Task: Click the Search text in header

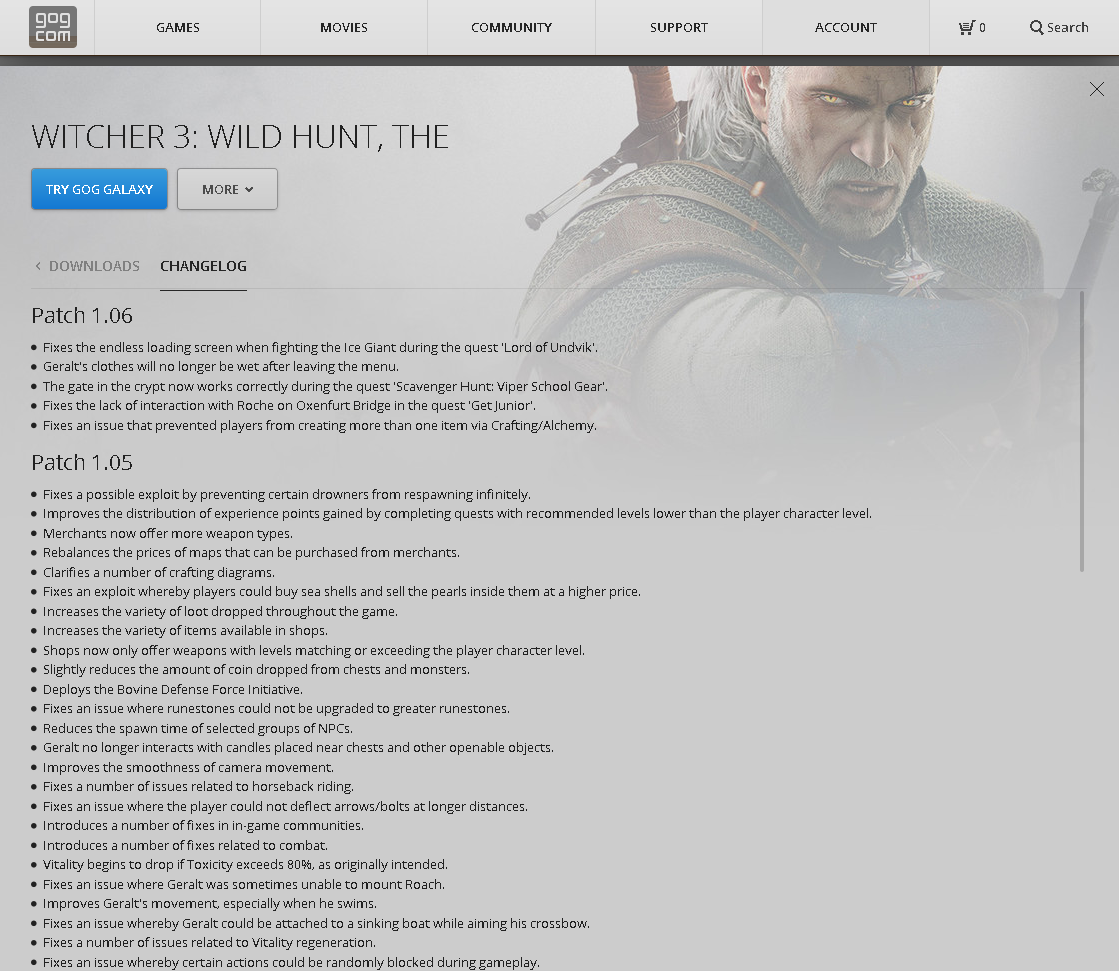Action: (1068, 28)
